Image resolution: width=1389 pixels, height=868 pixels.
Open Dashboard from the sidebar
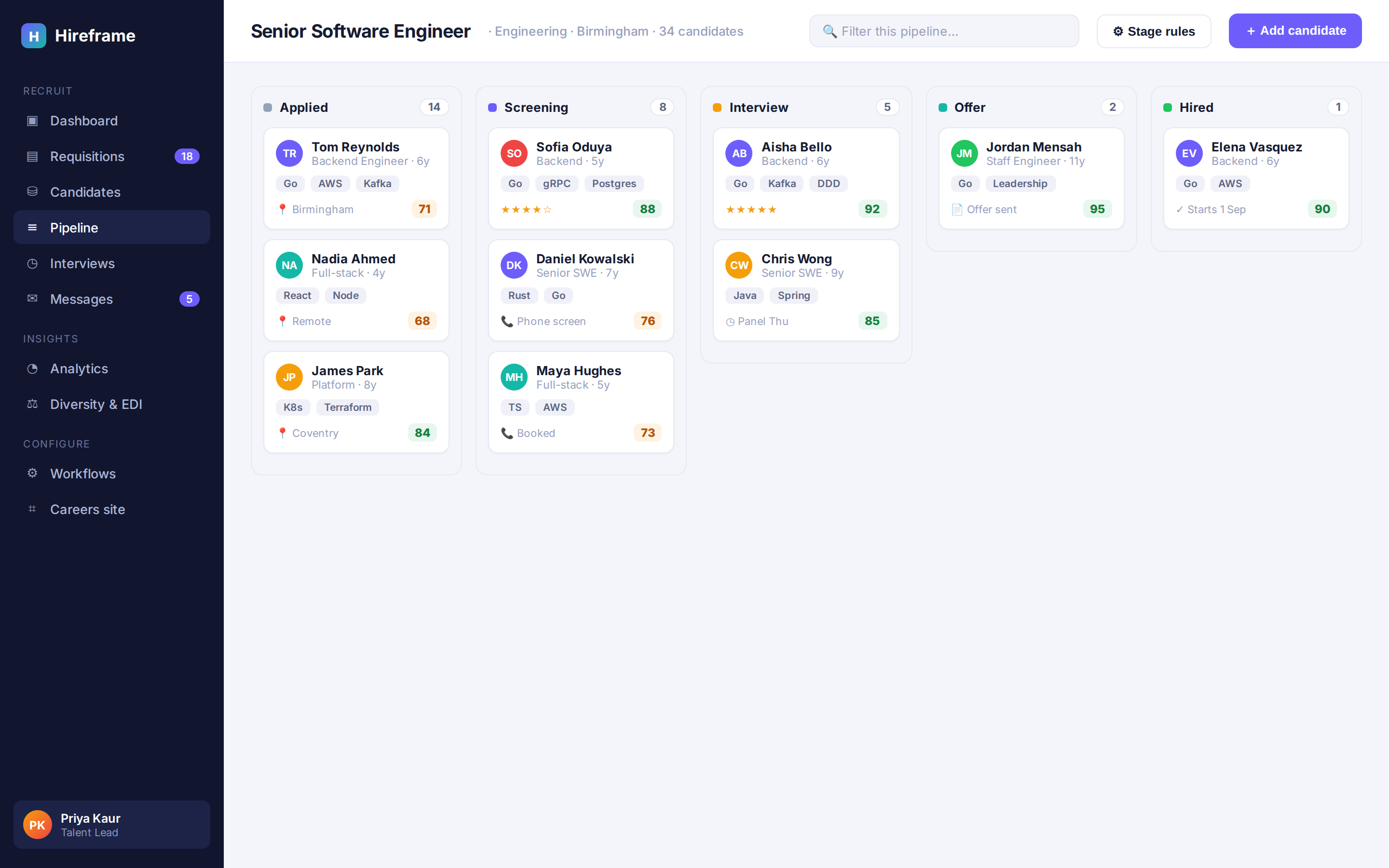tap(112, 121)
